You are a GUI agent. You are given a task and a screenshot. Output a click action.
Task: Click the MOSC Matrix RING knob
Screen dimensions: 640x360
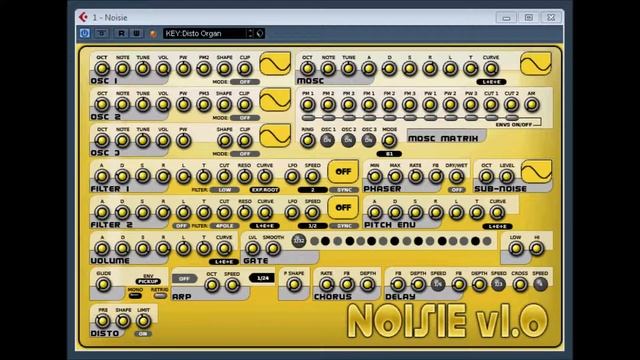pyautogui.click(x=307, y=140)
